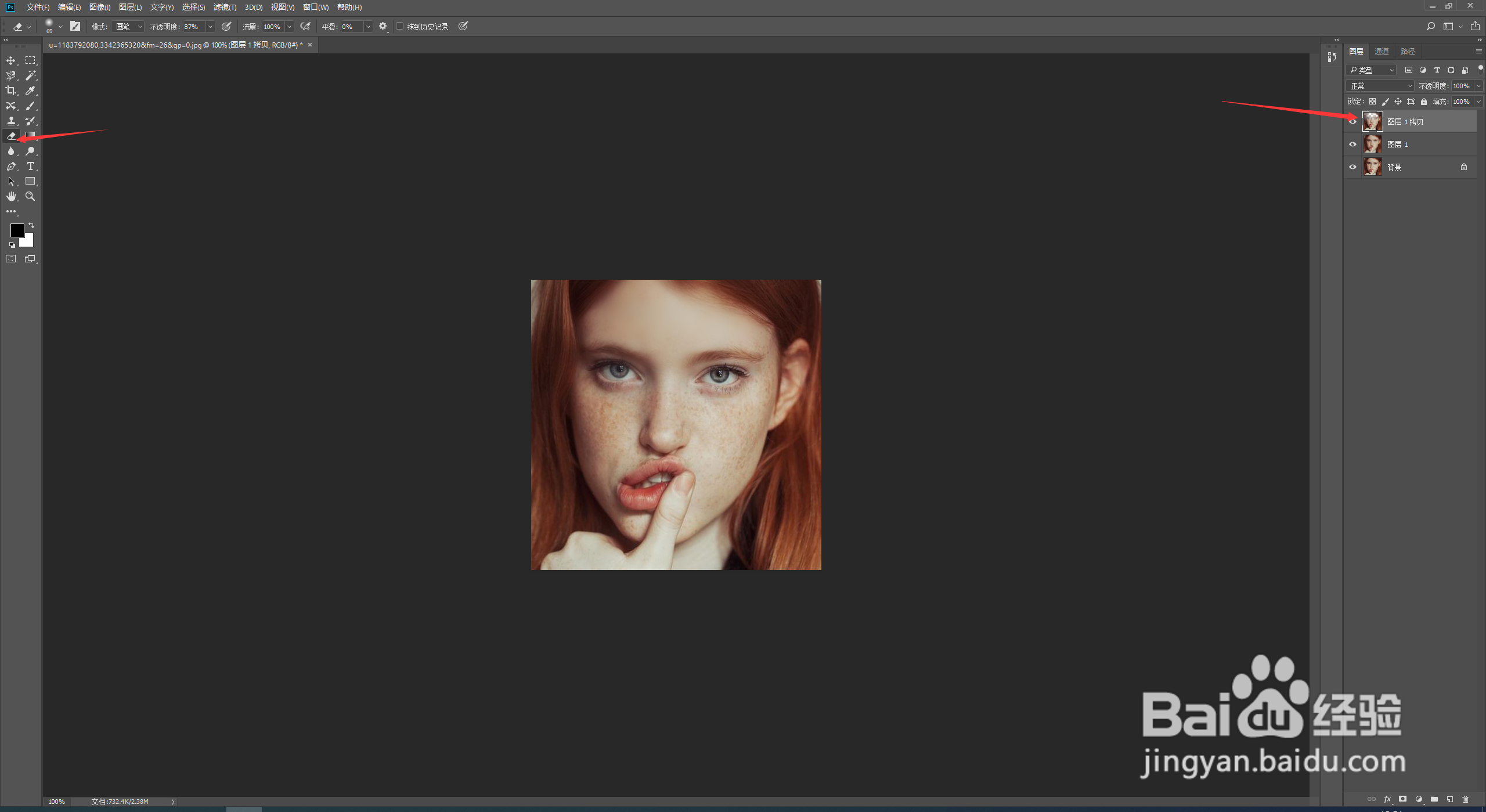Hide the 图层 1 拷贝 layer
Image resolution: width=1486 pixels, height=812 pixels.
pyautogui.click(x=1352, y=121)
